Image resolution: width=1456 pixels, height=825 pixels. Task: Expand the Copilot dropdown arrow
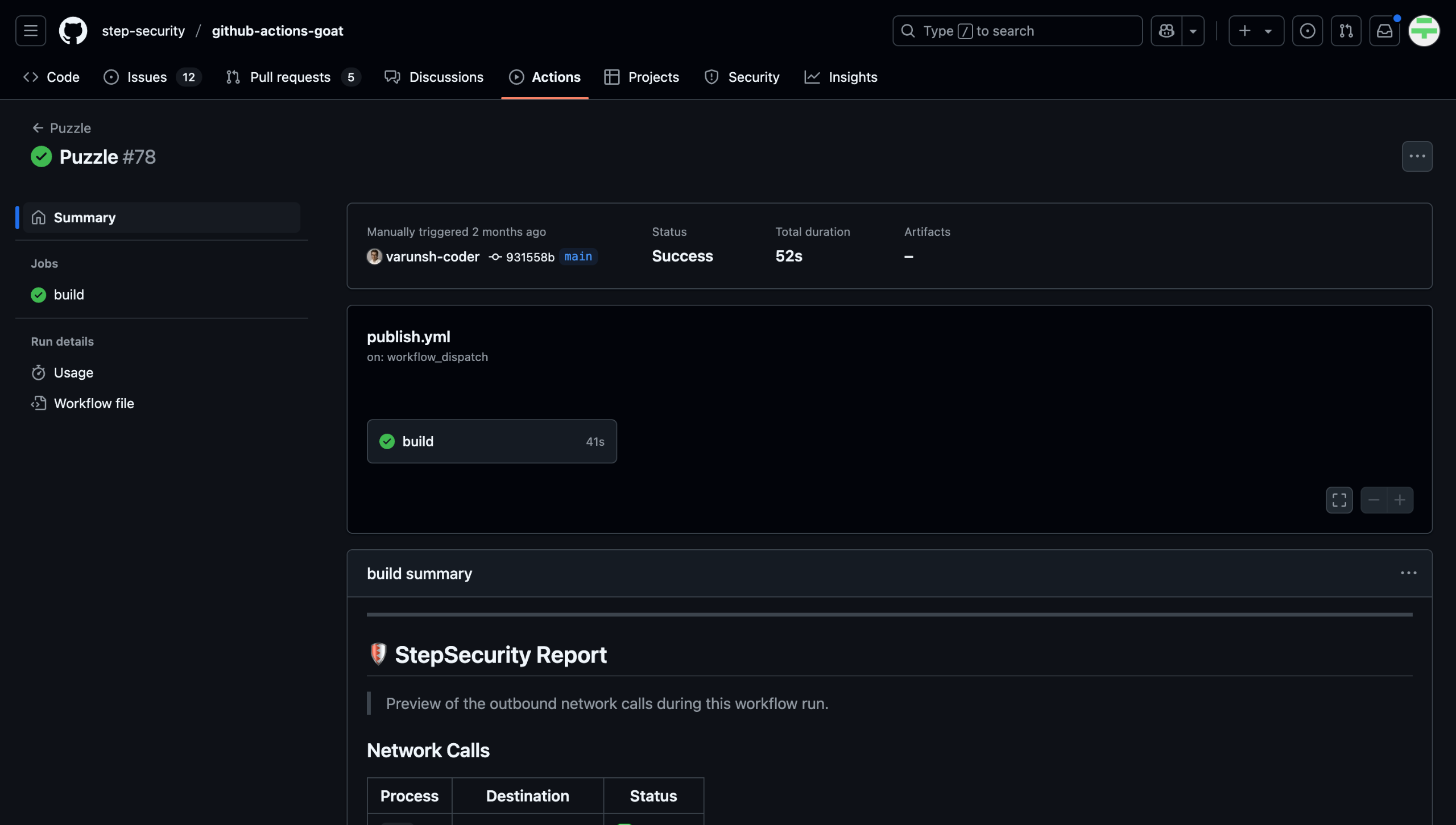click(1193, 31)
